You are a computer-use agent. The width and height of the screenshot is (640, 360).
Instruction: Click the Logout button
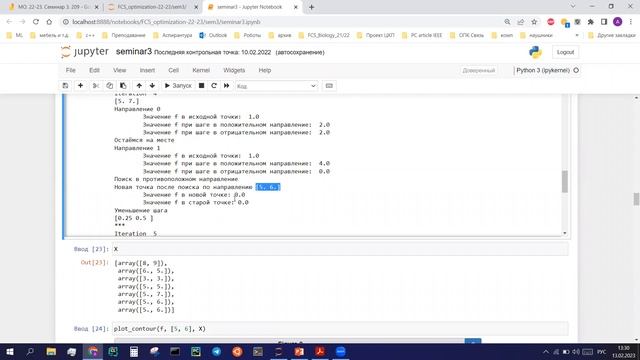[x=565, y=52]
